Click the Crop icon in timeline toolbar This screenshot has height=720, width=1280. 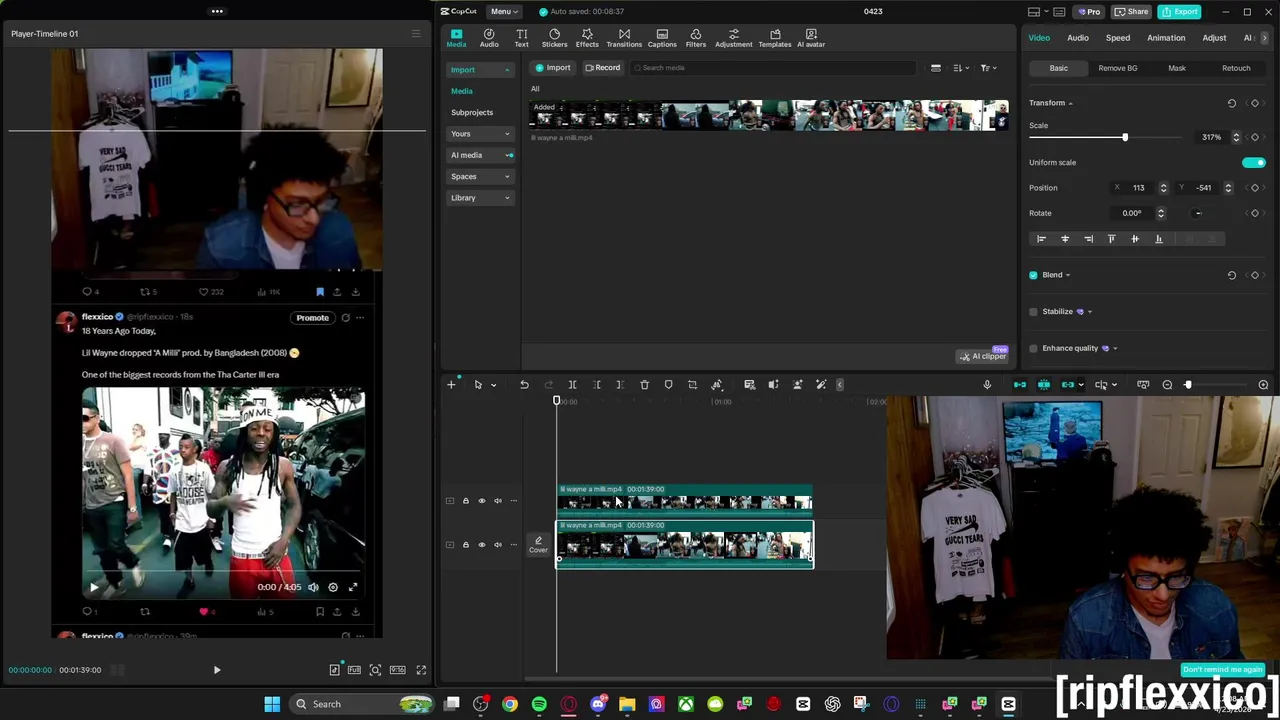[x=692, y=385]
